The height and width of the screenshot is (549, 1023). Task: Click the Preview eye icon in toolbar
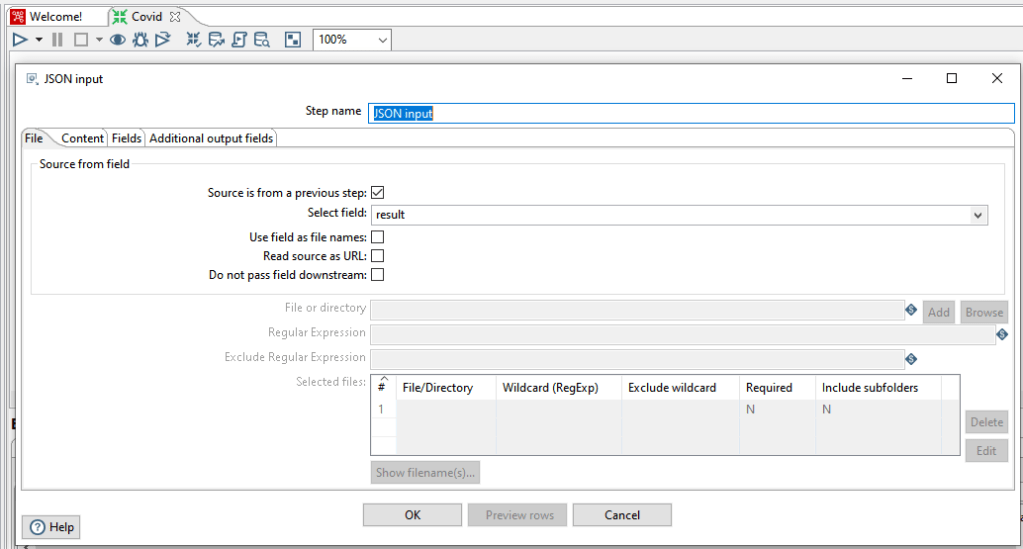tap(117, 40)
